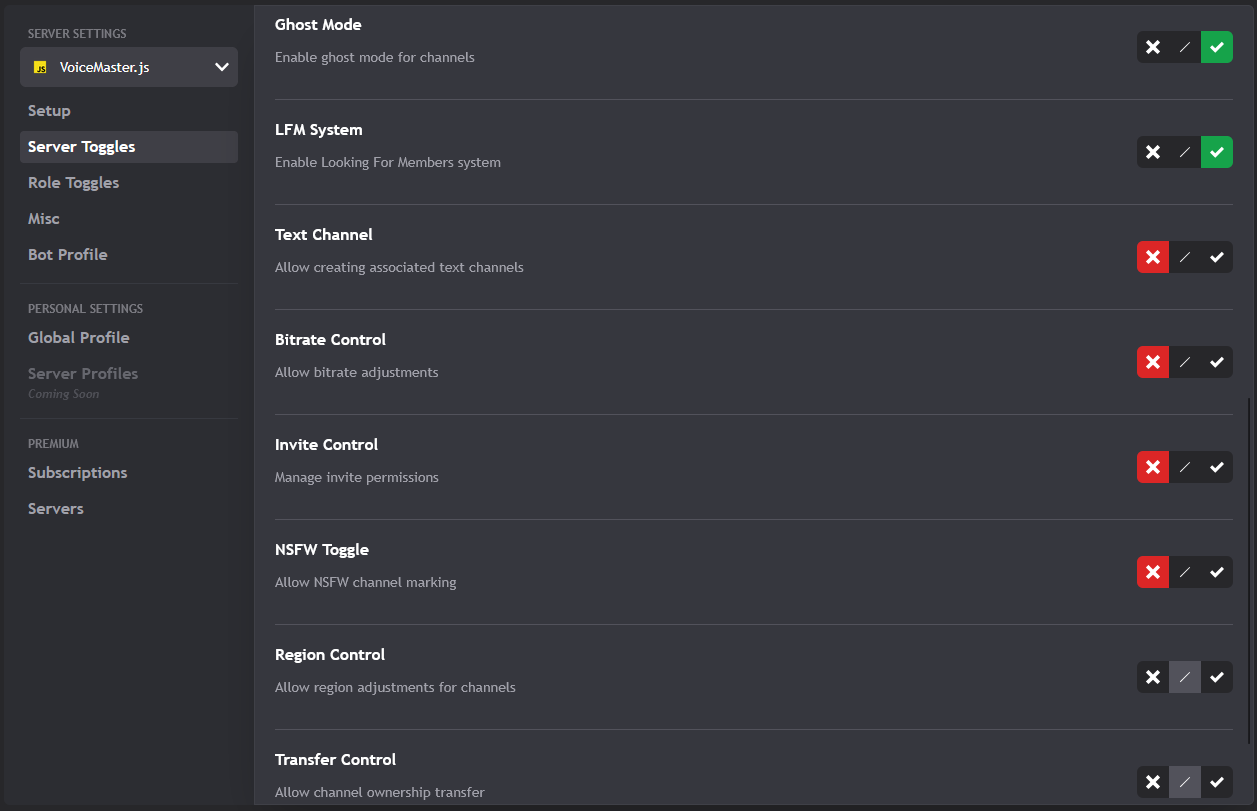The width and height of the screenshot is (1257, 811).
Task: Go to the Setup page
Action: (x=49, y=110)
